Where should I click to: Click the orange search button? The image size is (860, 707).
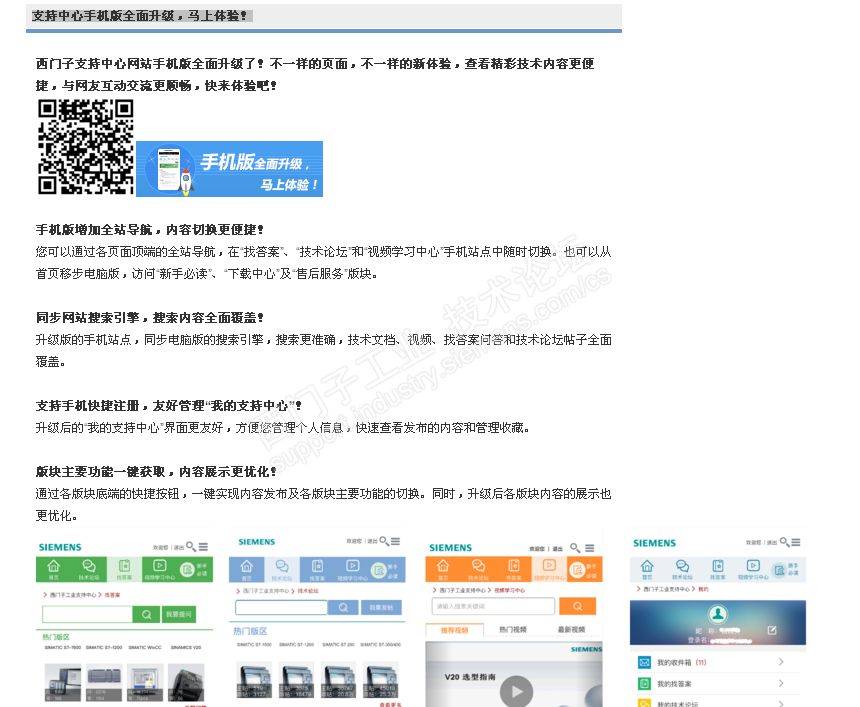click(578, 606)
